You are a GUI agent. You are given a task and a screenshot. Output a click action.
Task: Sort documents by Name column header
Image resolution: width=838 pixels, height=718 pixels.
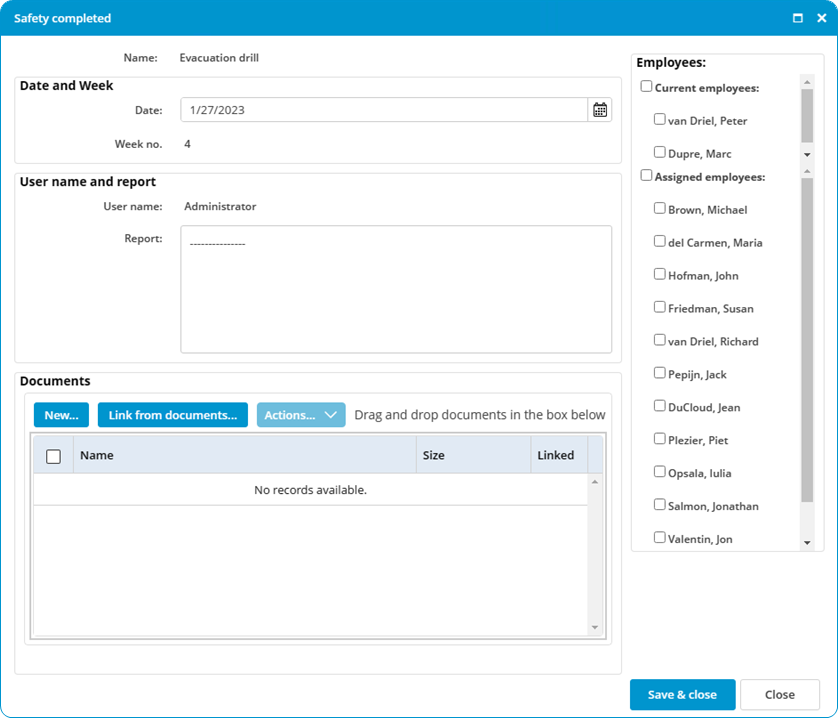tap(245, 455)
